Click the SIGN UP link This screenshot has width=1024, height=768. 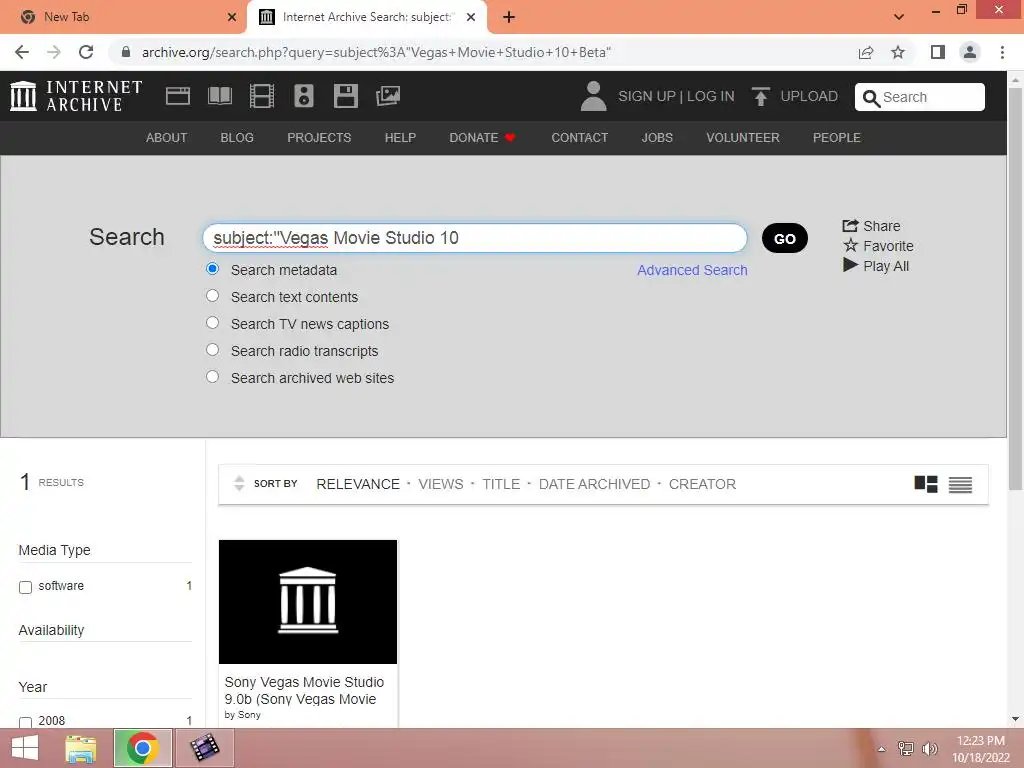click(647, 96)
